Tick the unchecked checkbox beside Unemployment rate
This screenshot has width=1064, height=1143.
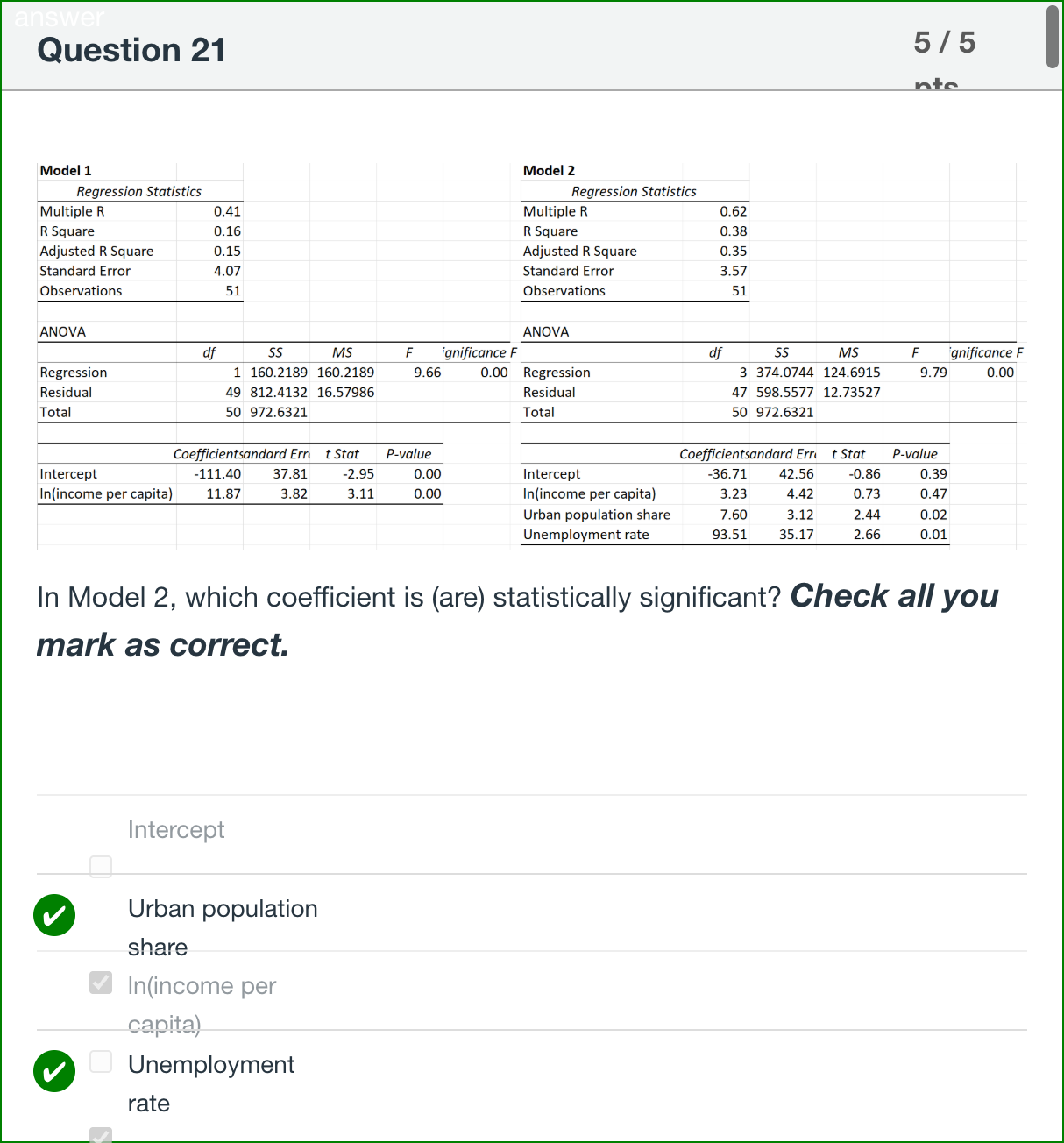pyautogui.click(x=101, y=1061)
